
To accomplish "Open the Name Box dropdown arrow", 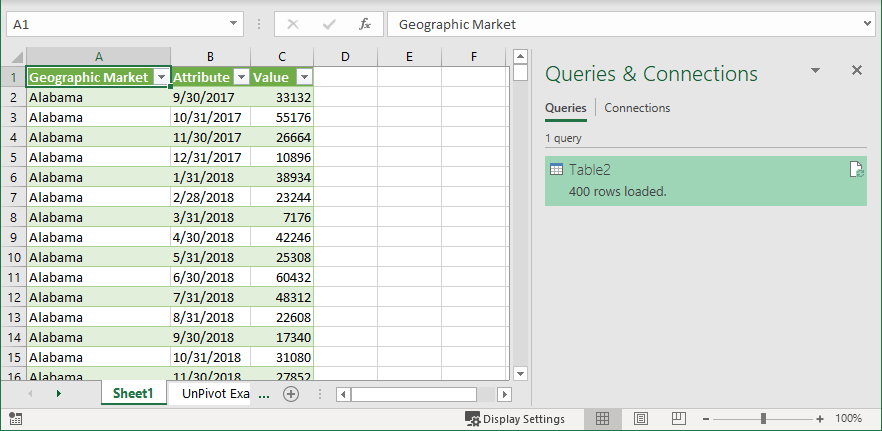I will tap(233, 24).
